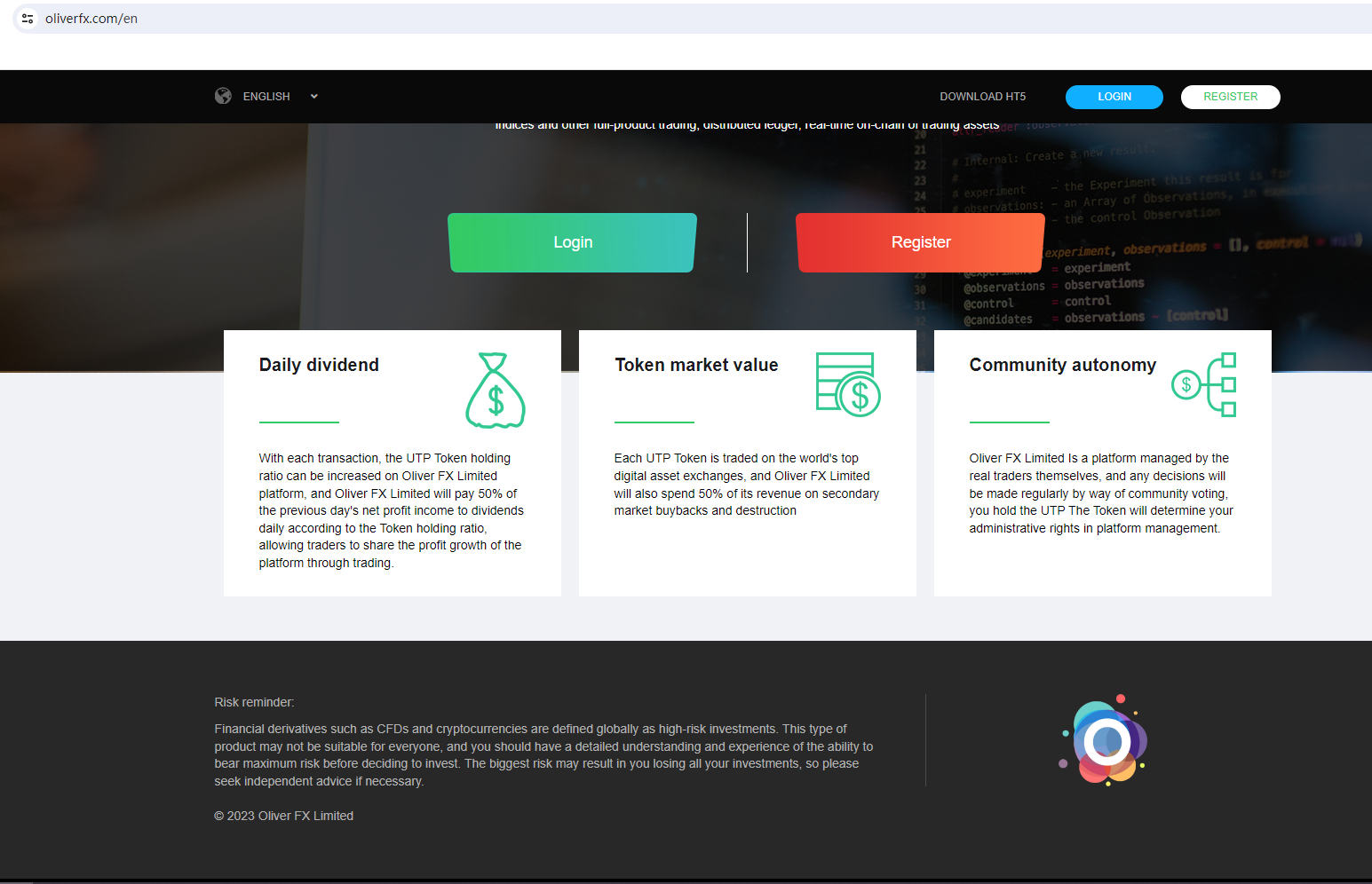
Task: Click the large green Login button
Action: click(x=573, y=242)
